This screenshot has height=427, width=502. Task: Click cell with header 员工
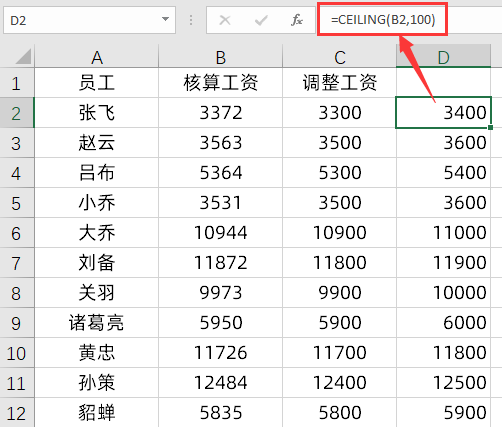point(97,83)
